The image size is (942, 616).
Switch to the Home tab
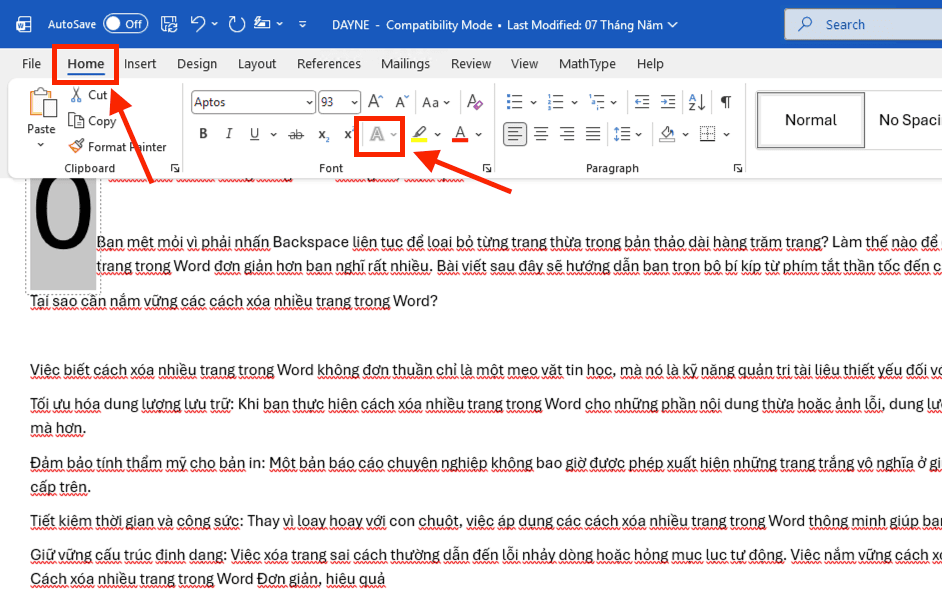click(x=85, y=64)
